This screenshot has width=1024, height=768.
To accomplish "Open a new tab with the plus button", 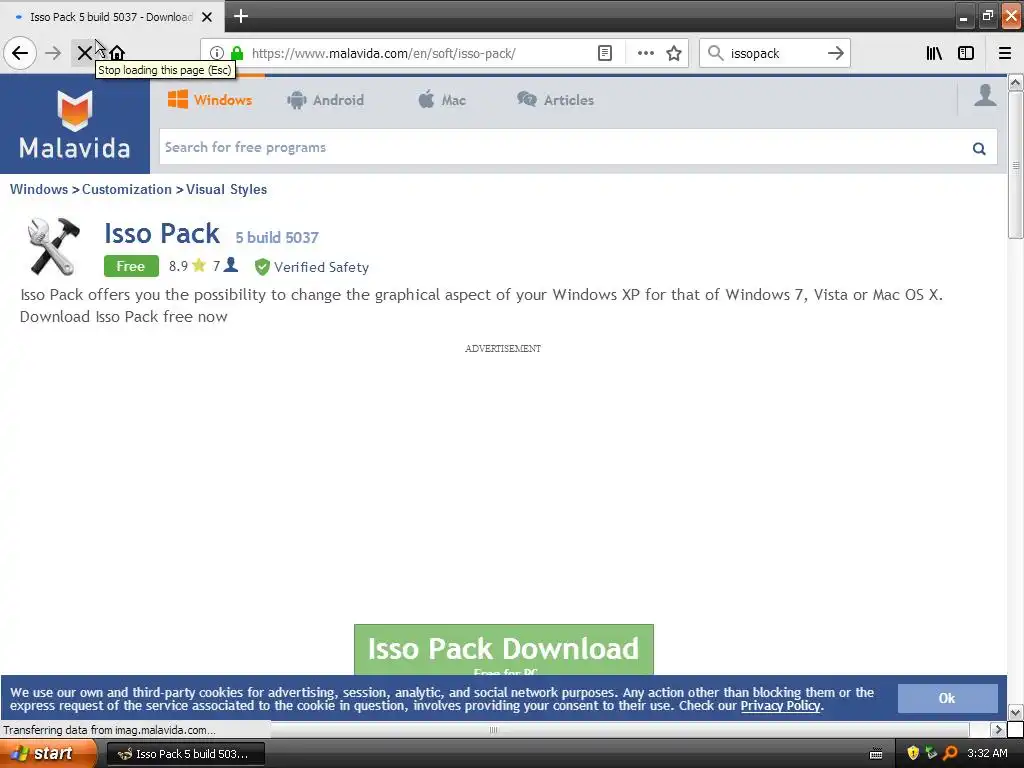I will 240,16.
